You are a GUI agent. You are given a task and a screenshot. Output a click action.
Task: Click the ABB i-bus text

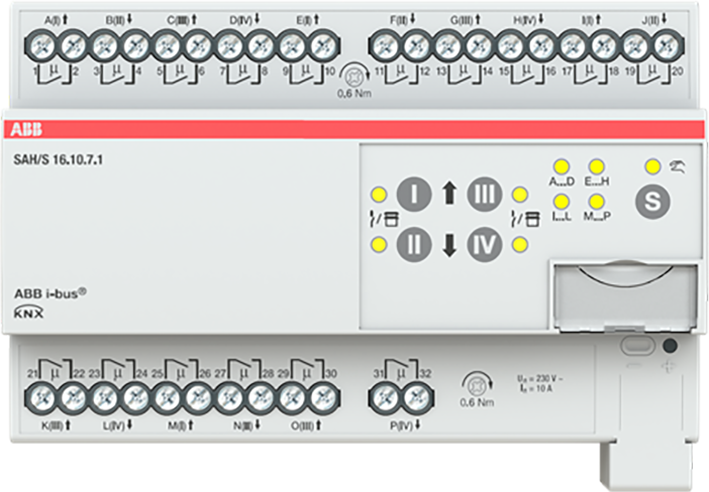pyautogui.click(x=50, y=293)
